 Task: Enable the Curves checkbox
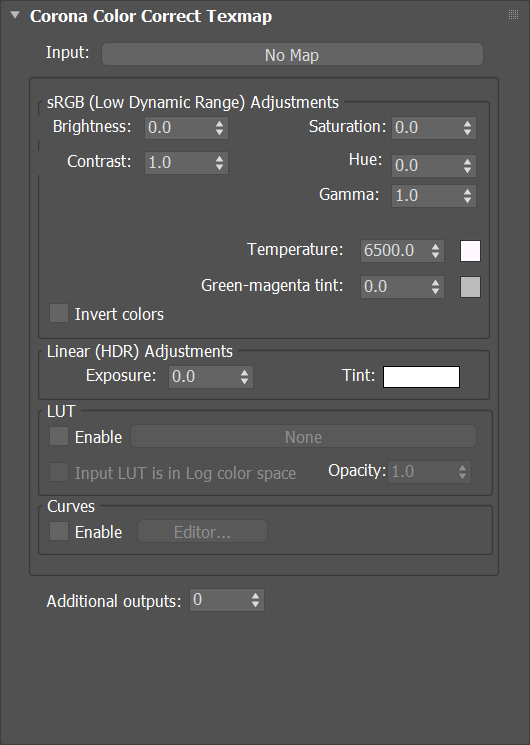coord(59,531)
